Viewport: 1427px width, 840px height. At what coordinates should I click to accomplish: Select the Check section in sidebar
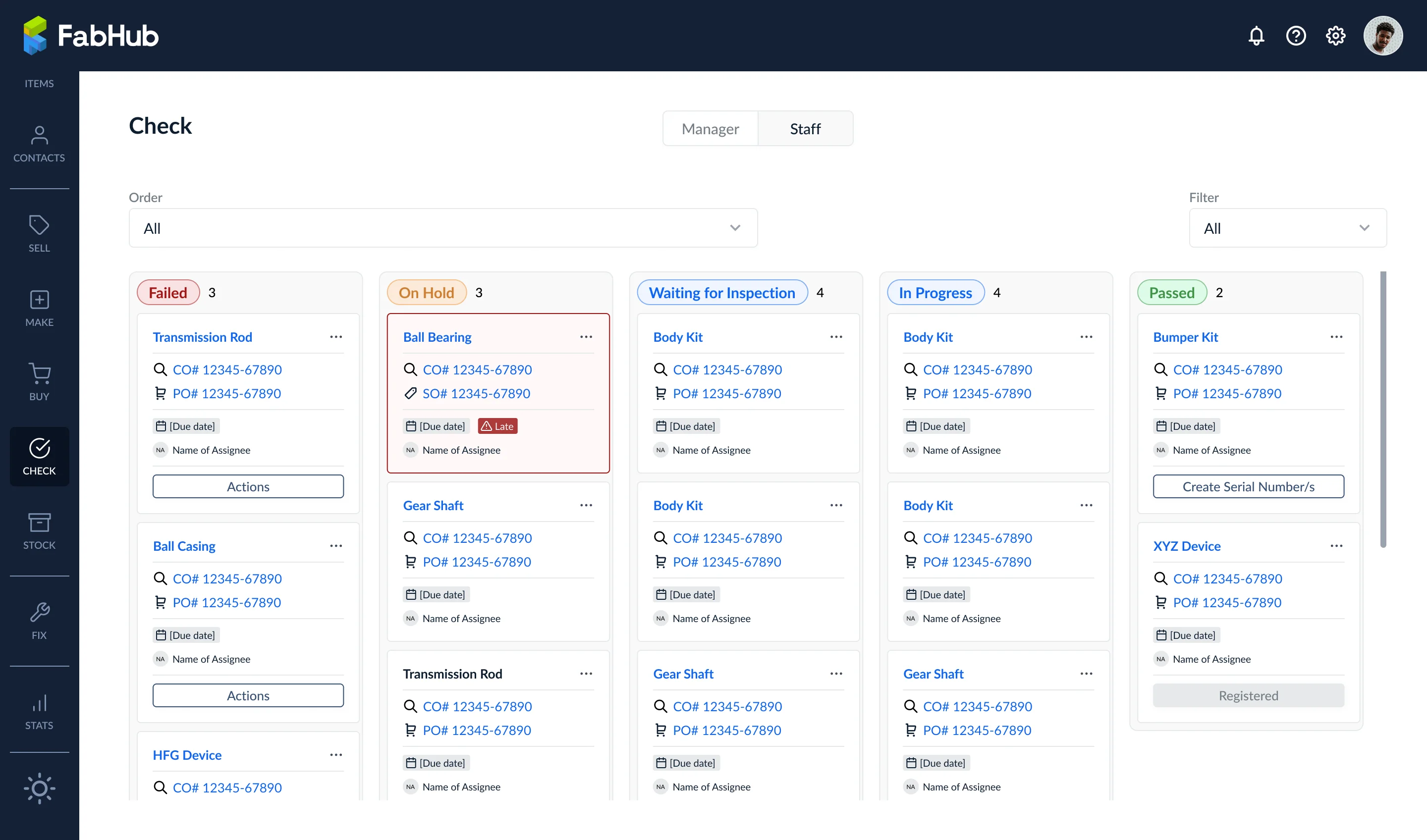click(39, 457)
